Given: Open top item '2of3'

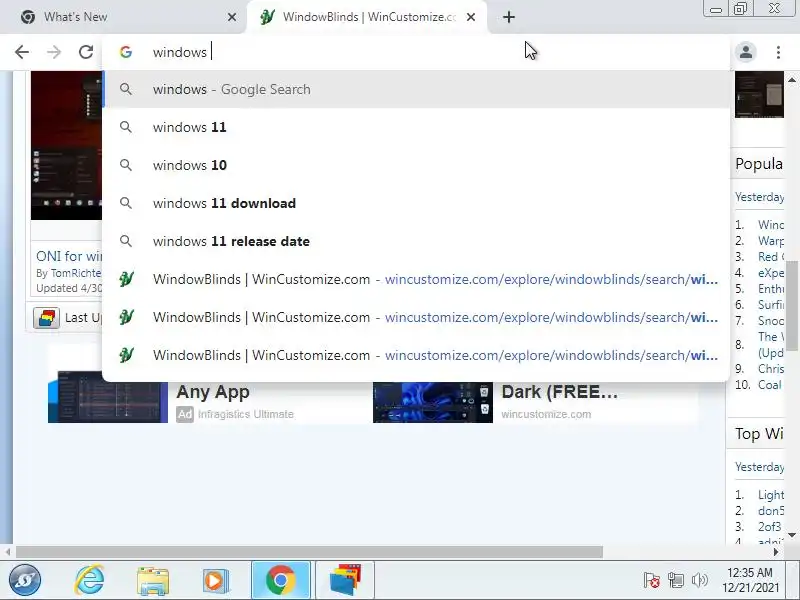Looking at the screenshot, I should (769, 526).
